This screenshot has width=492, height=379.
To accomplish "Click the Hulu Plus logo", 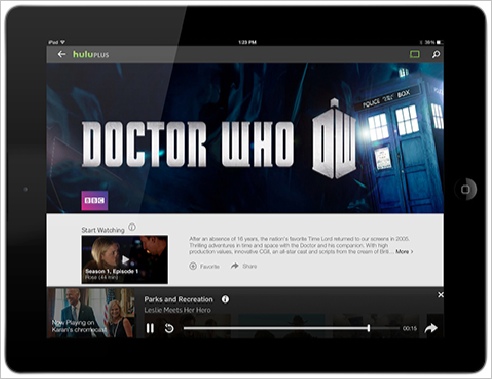I will point(91,54).
